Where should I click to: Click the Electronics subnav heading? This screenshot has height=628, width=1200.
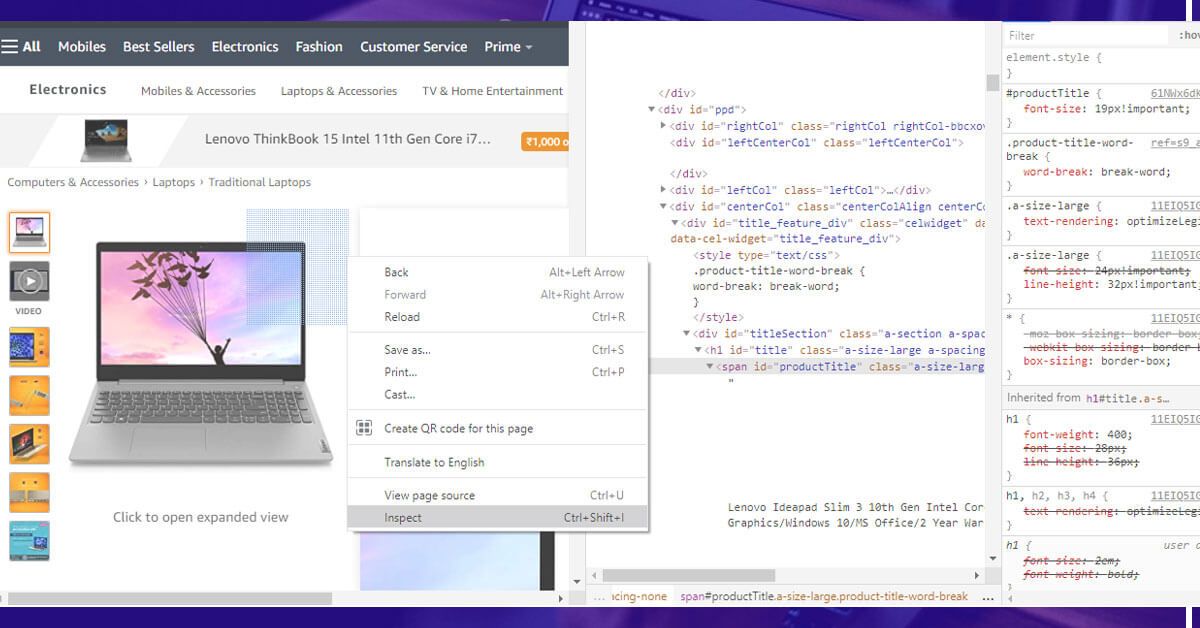pos(67,89)
